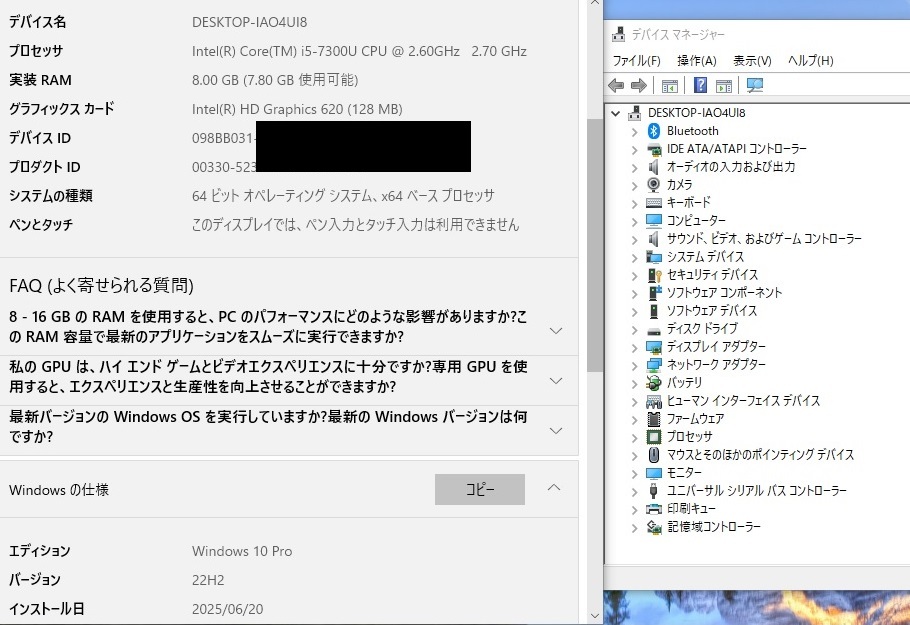The height and width of the screenshot is (625, 910).
Task: Open the 操作(A) menu
Action: (696, 60)
